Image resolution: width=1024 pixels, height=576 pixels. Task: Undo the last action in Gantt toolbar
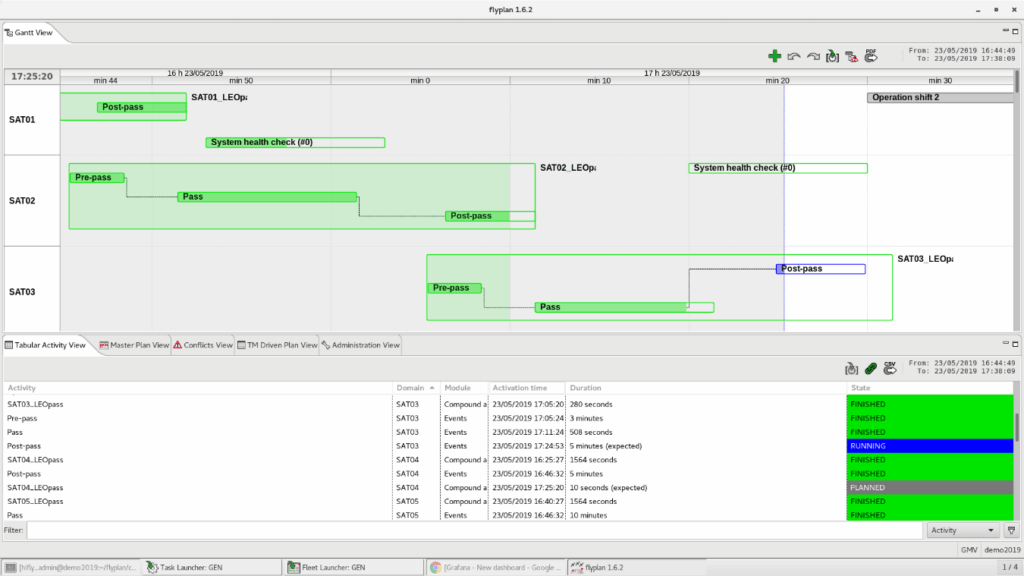click(x=793, y=57)
